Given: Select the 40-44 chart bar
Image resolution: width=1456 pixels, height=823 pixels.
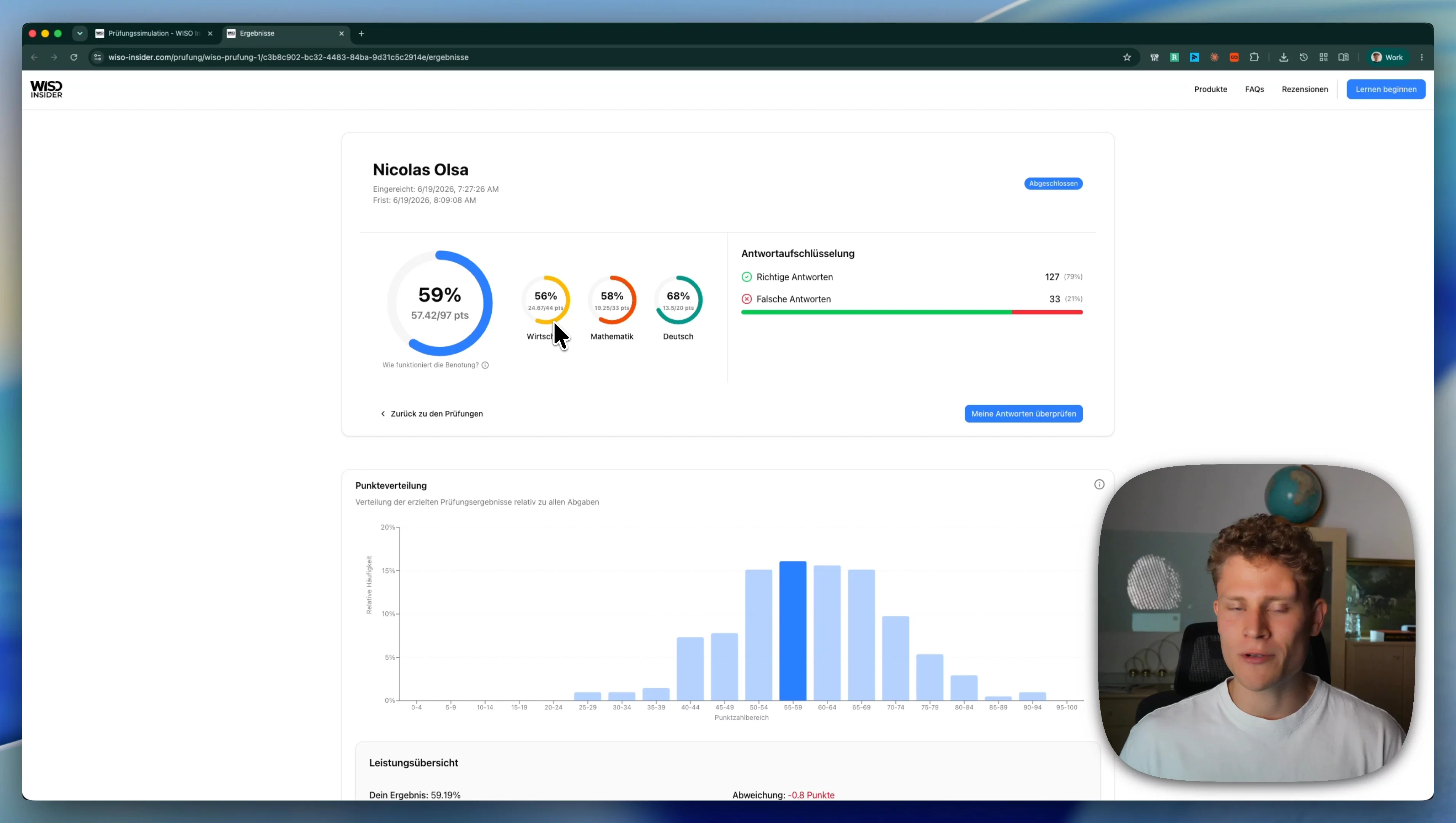Looking at the screenshot, I should [690, 669].
